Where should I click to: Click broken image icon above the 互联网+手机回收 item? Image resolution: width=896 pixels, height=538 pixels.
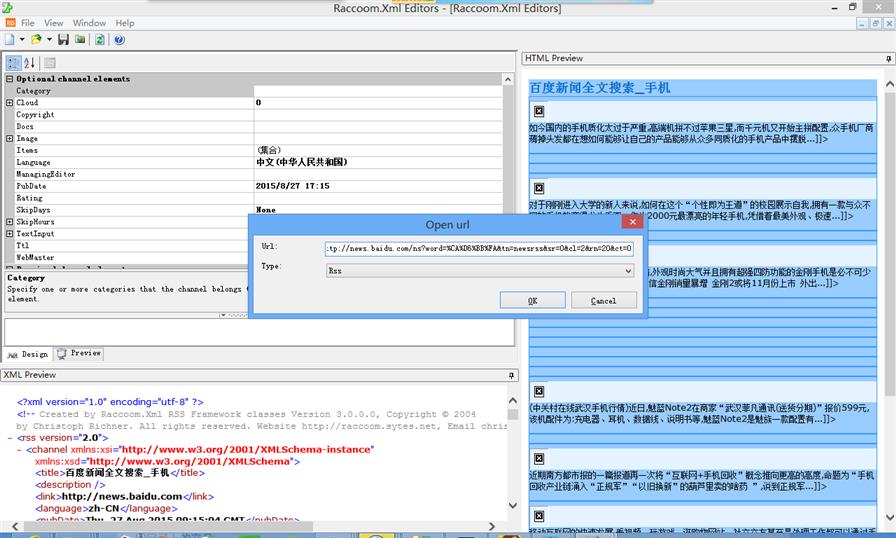539,459
